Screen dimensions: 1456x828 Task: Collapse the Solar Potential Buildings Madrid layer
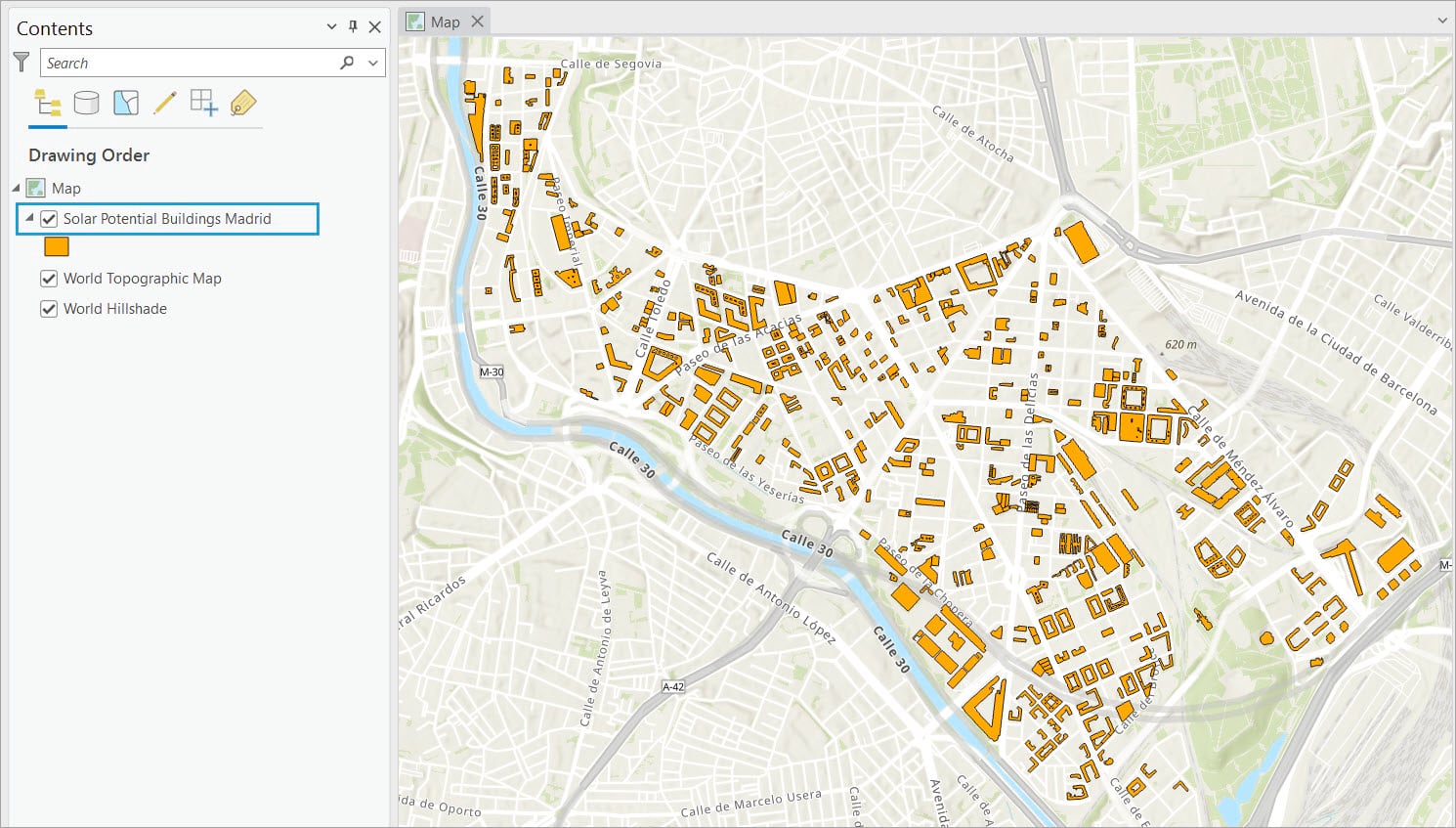(x=29, y=219)
